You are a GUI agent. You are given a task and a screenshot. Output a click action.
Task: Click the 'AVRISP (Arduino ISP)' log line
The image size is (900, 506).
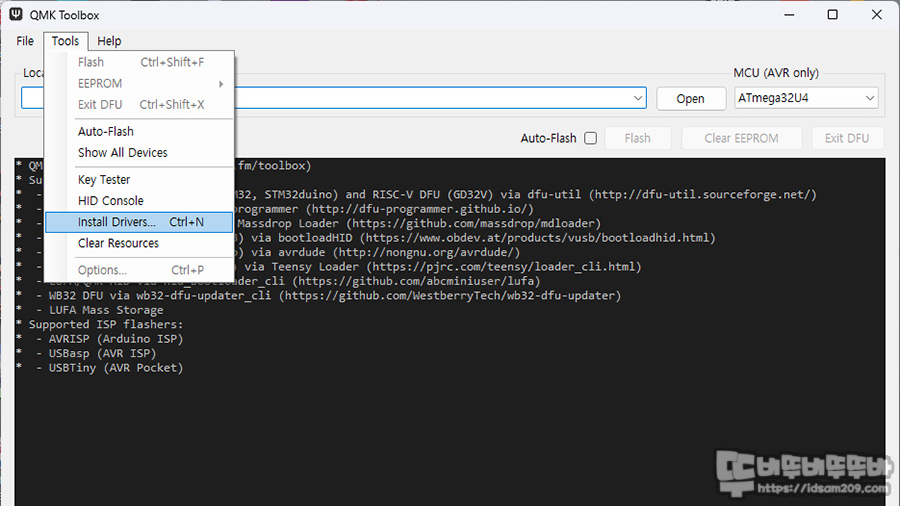pos(116,339)
